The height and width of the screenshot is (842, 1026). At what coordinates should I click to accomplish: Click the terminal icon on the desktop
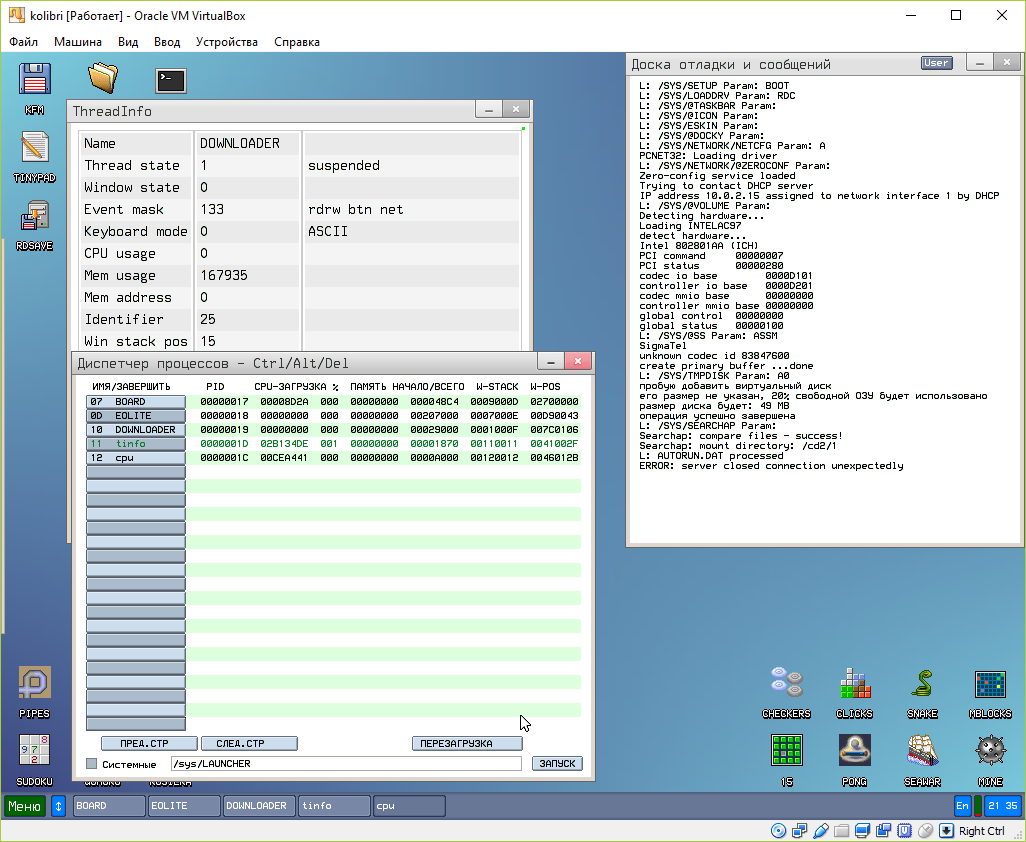pos(171,80)
